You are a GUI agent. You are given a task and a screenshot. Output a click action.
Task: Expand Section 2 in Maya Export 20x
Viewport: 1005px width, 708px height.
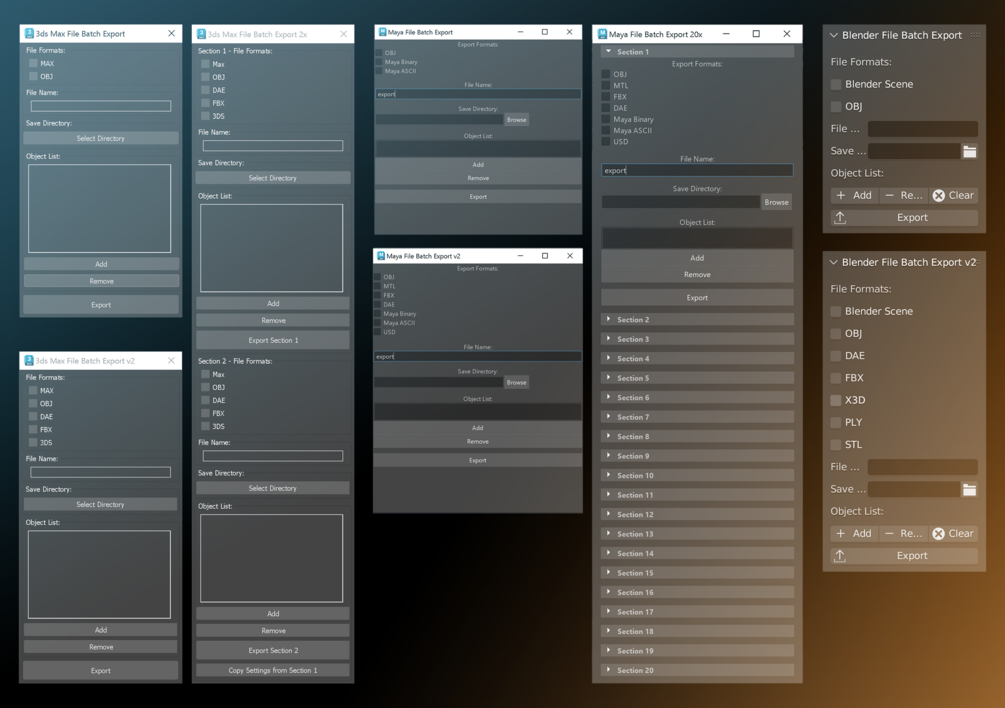[x=608, y=319]
